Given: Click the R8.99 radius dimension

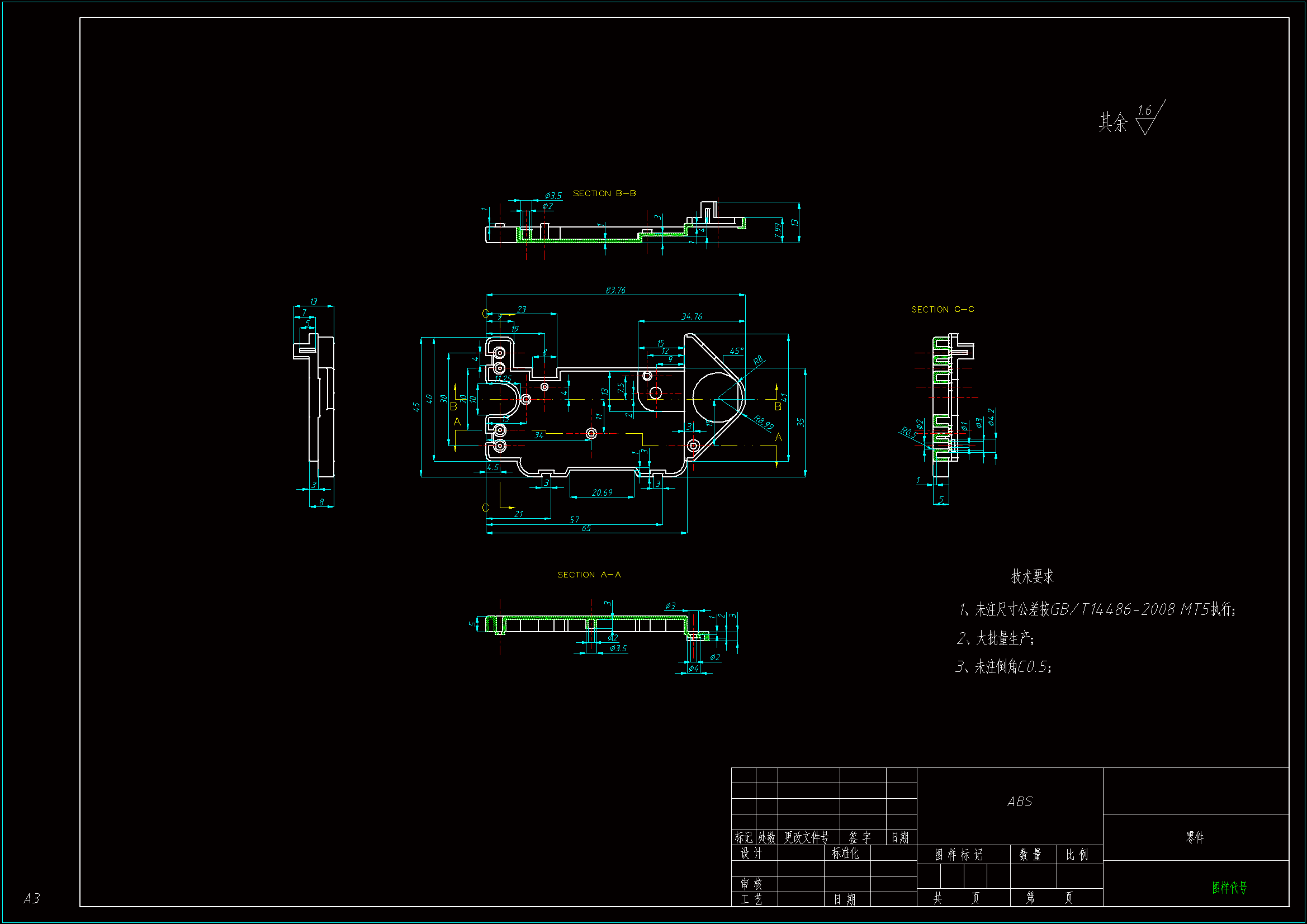Looking at the screenshot, I should pyautogui.click(x=764, y=422).
